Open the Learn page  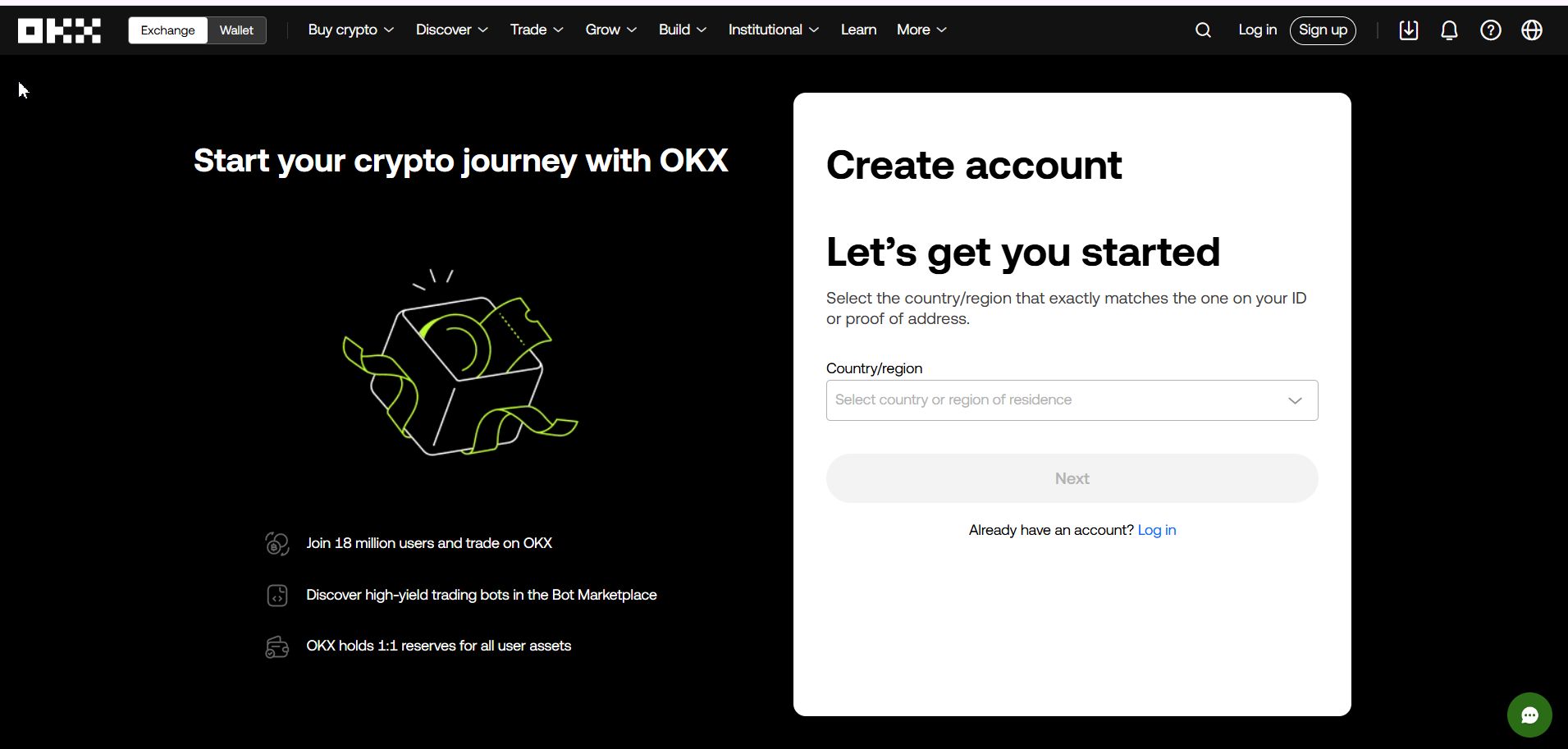pyautogui.click(x=858, y=30)
